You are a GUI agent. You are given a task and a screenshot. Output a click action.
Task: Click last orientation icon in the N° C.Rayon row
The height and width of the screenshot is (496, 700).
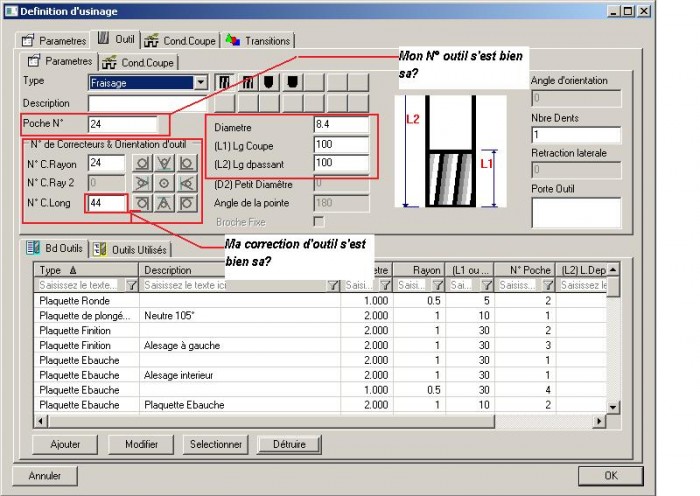(186, 163)
